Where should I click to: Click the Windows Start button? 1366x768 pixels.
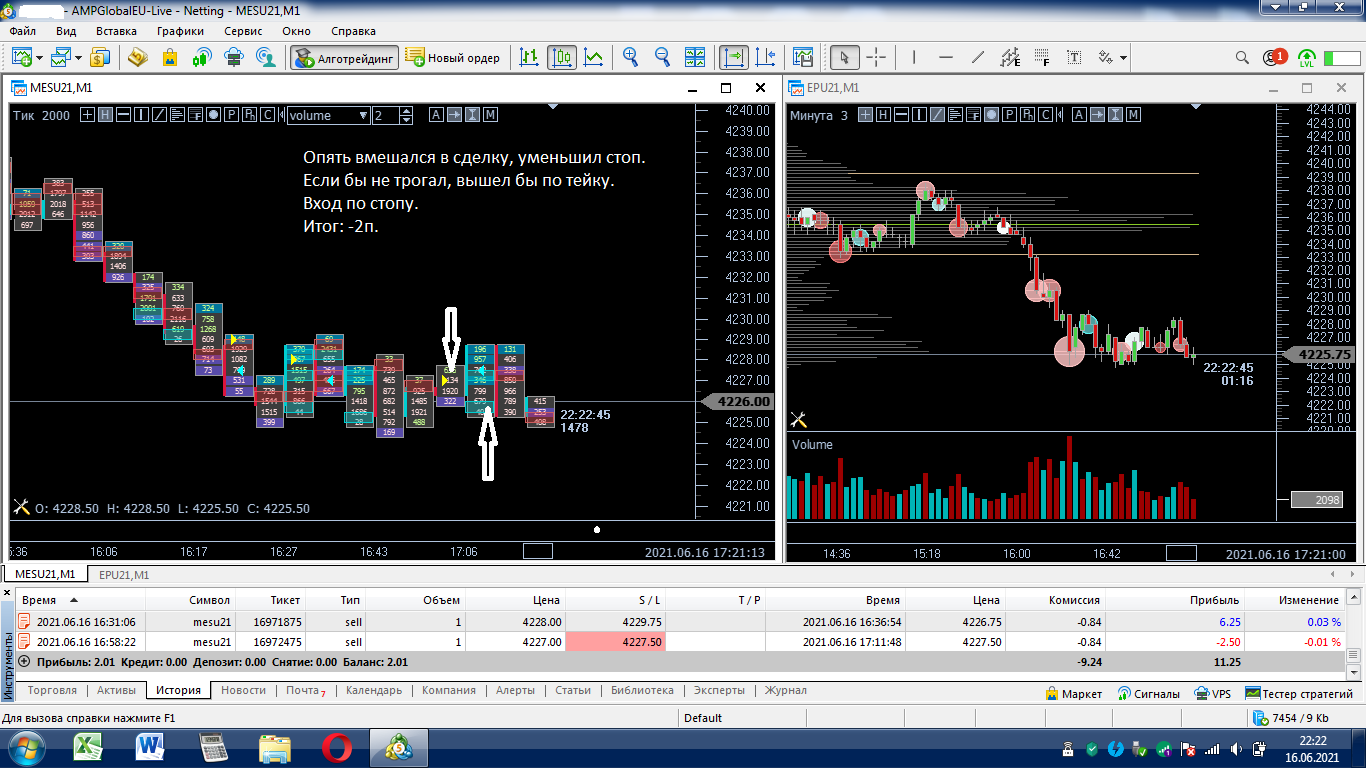tap(26, 747)
